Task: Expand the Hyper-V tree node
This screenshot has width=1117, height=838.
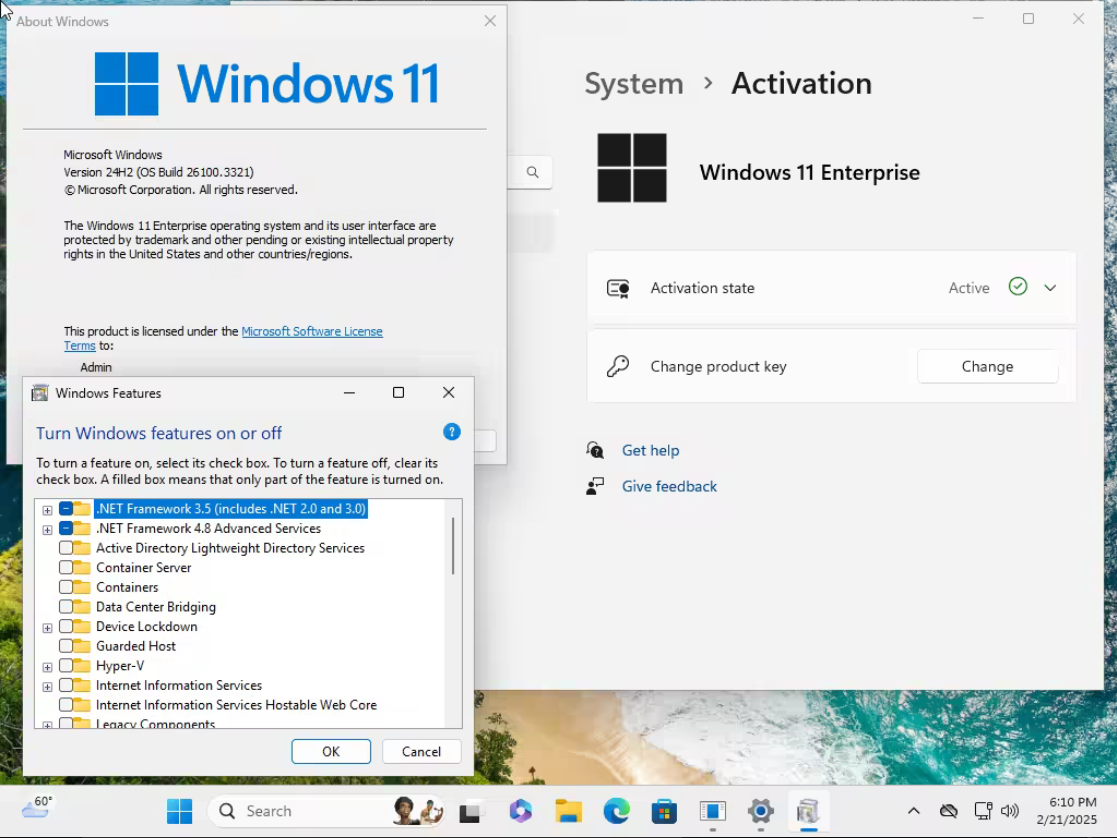Action: click(x=47, y=667)
